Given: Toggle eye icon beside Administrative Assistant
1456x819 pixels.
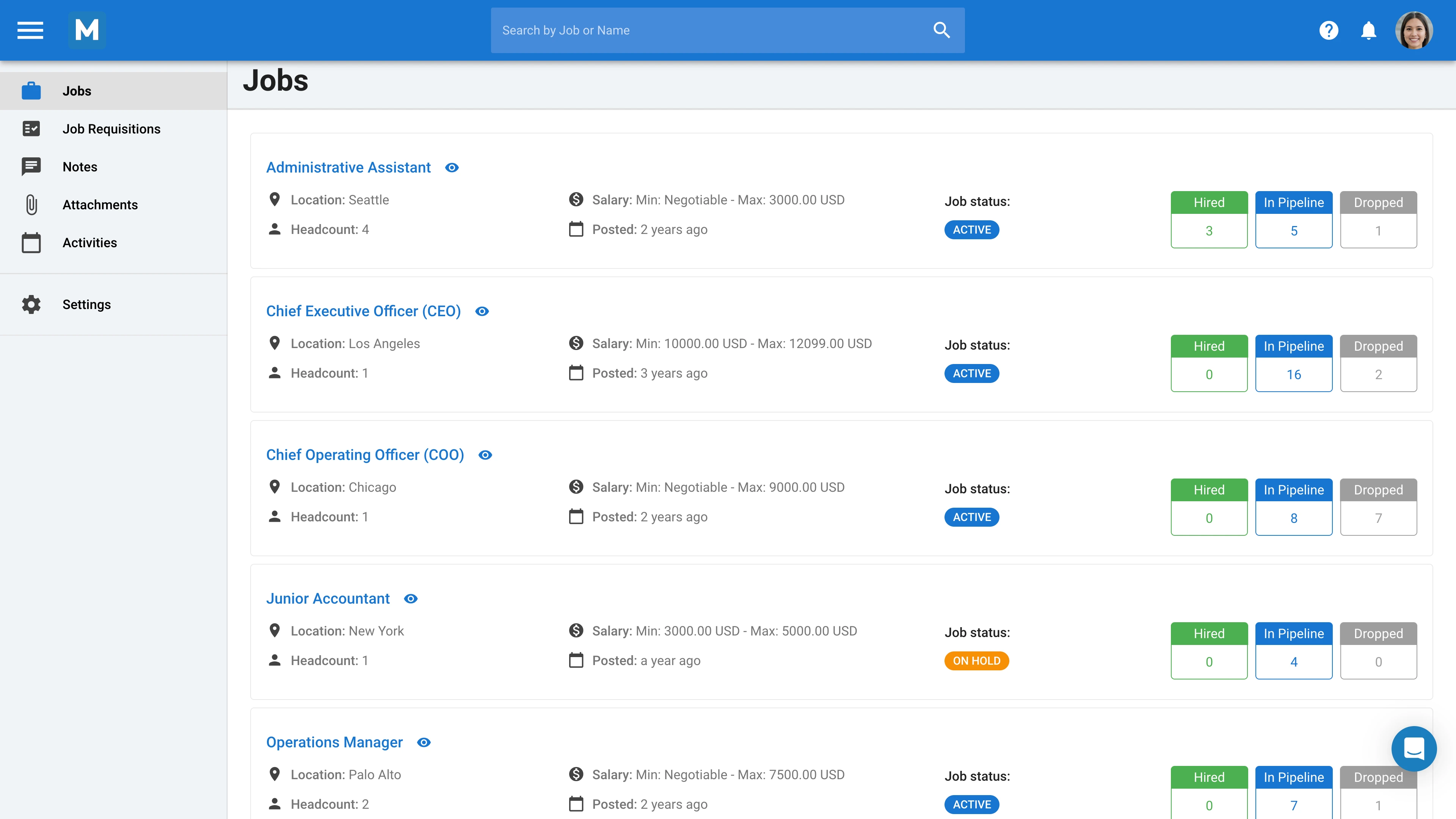Looking at the screenshot, I should [452, 167].
